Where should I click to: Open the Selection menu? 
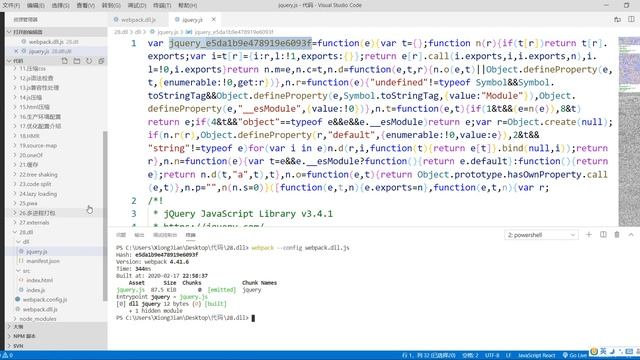[60, 5]
